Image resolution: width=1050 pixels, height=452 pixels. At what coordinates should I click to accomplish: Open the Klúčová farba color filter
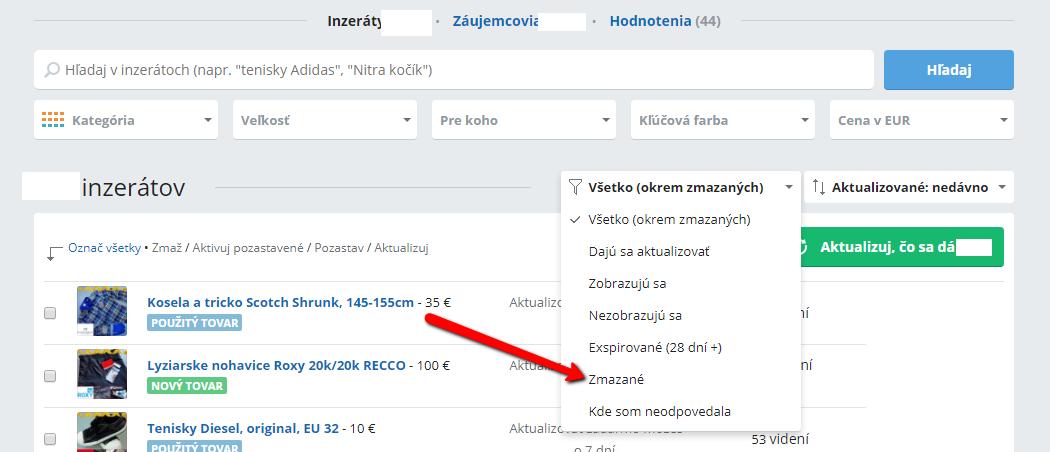[722, 120]
